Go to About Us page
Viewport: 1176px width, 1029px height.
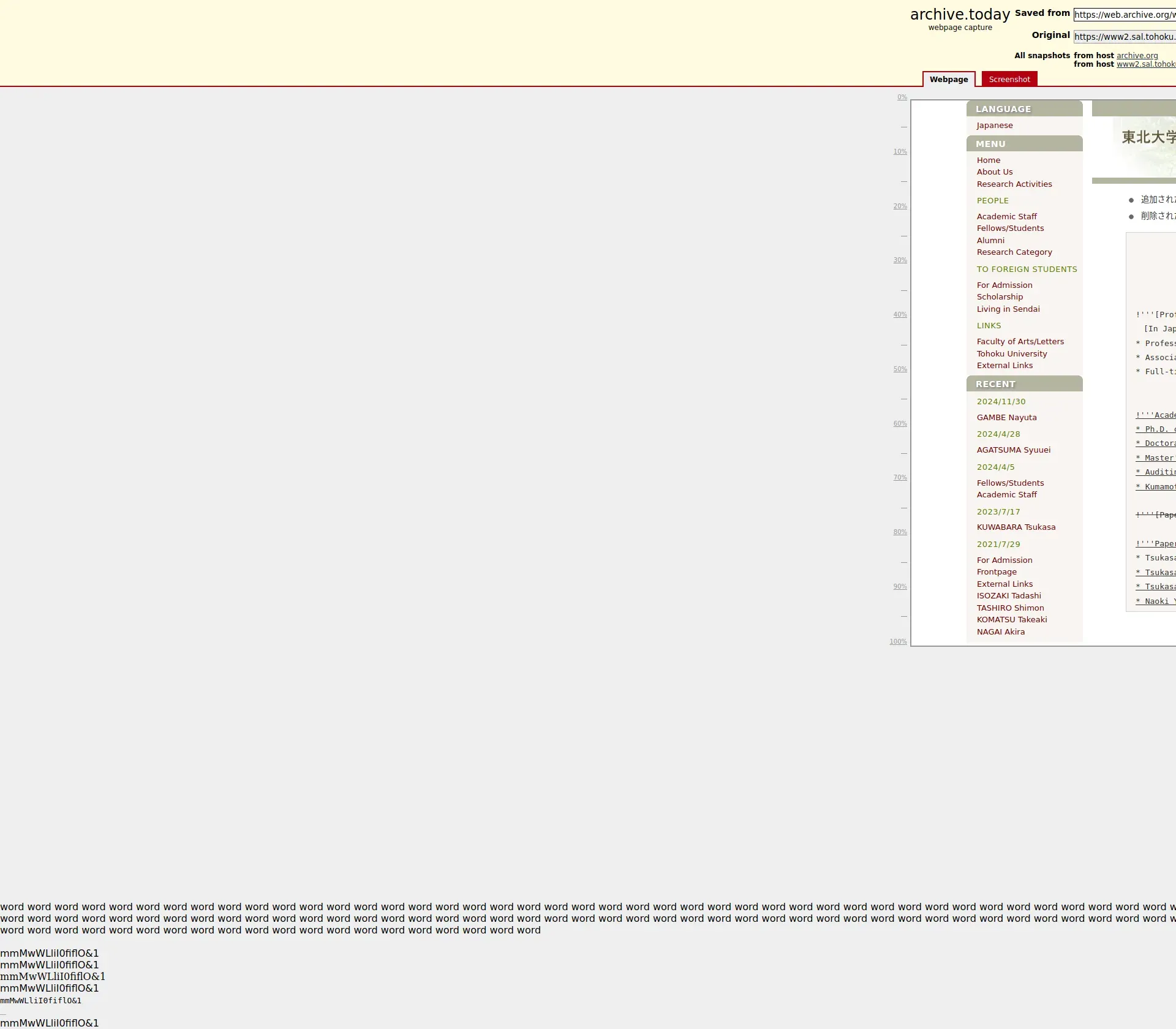[x=994, y=172]
